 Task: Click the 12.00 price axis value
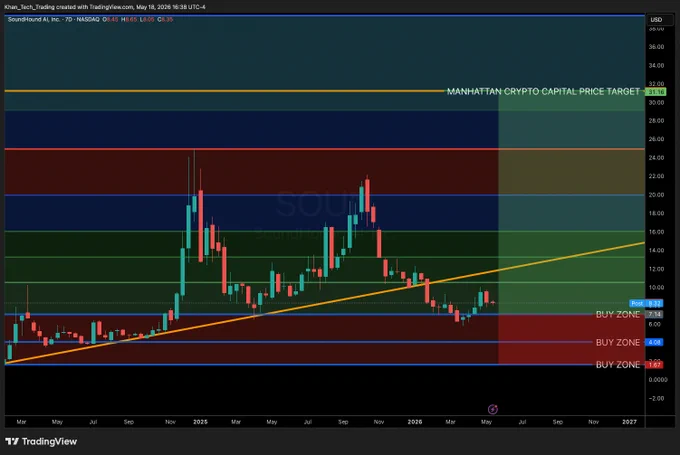click(656, 269)
